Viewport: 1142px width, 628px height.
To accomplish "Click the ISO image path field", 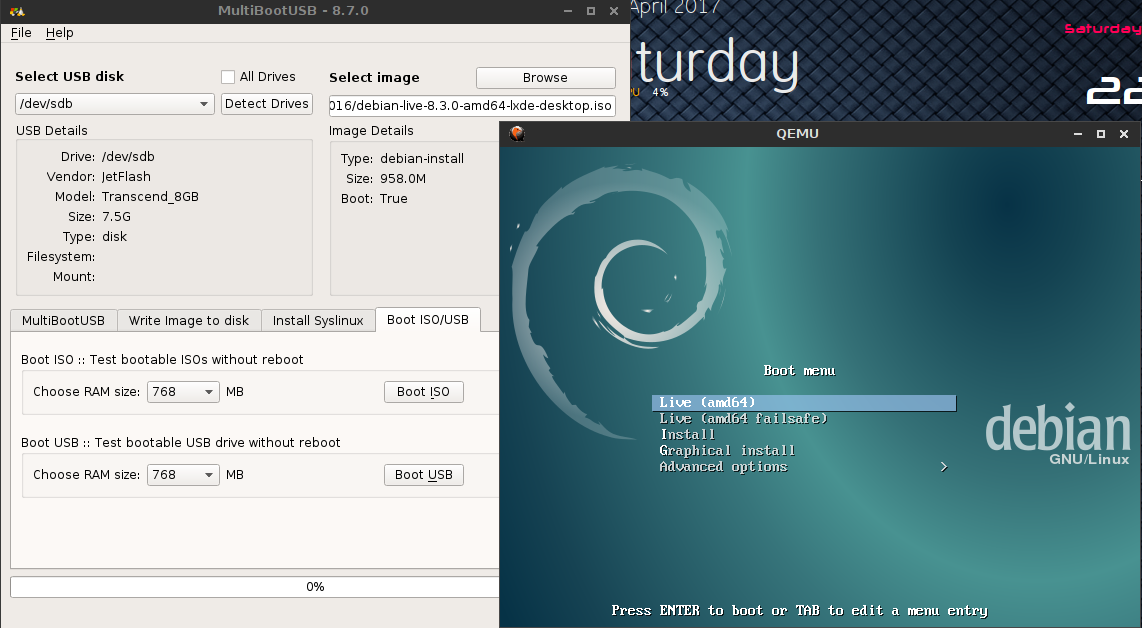I will [472, 106].
